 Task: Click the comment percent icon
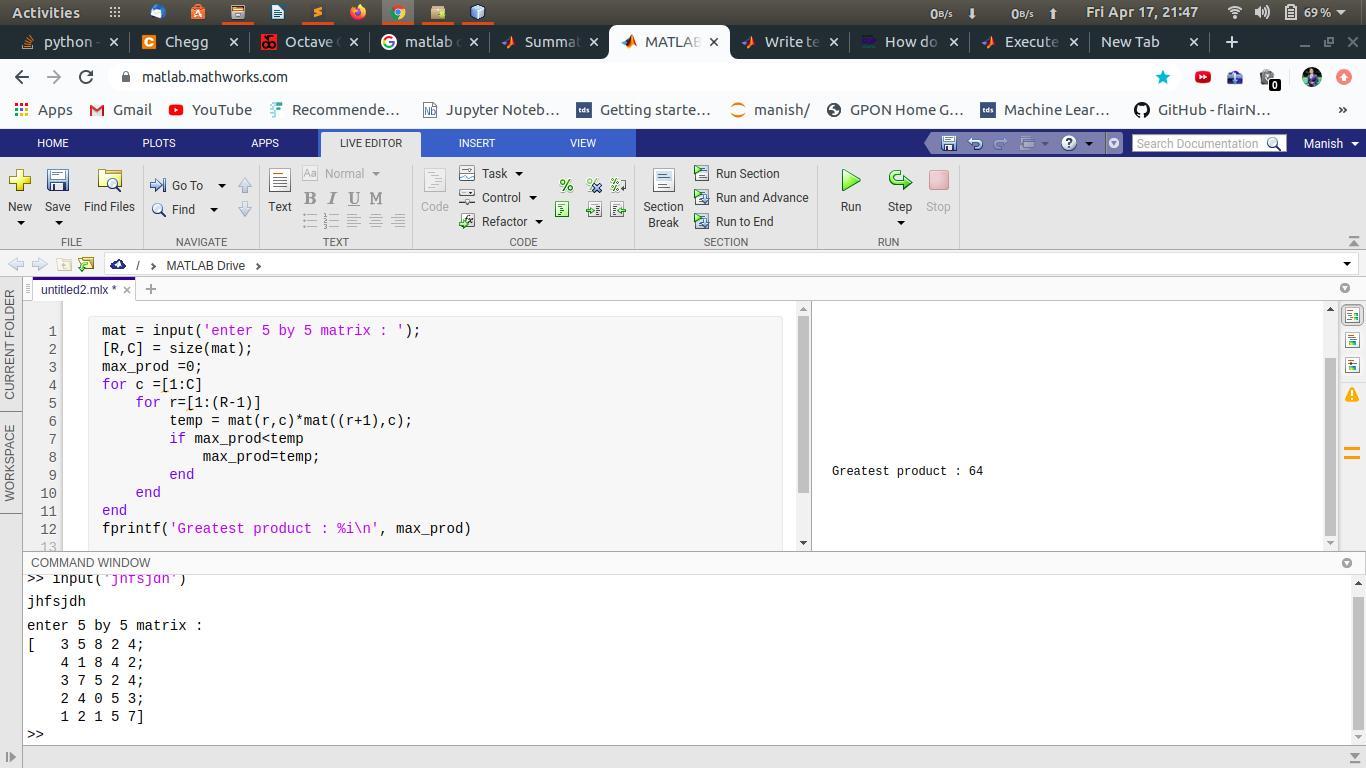click(566, 186)
